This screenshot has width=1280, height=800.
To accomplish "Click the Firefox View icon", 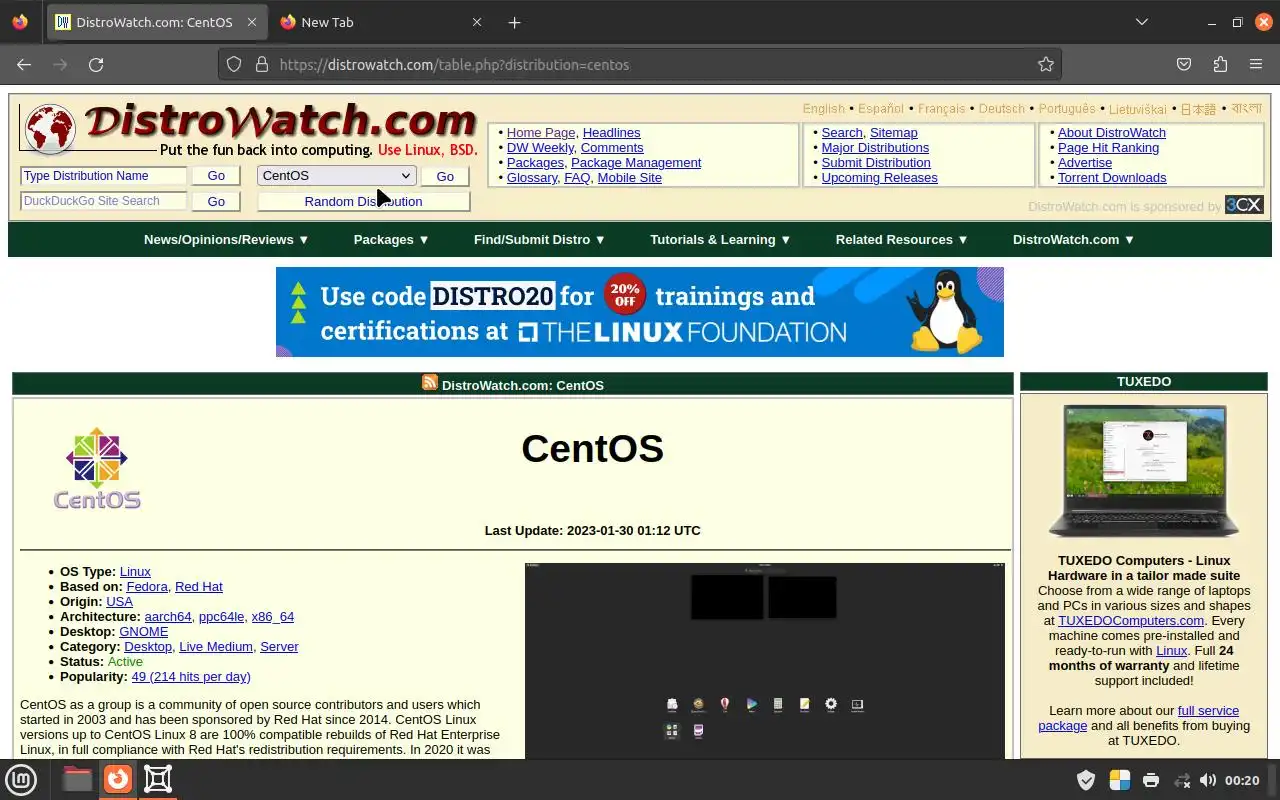I will pyautogui.click(x=20, y=22).
